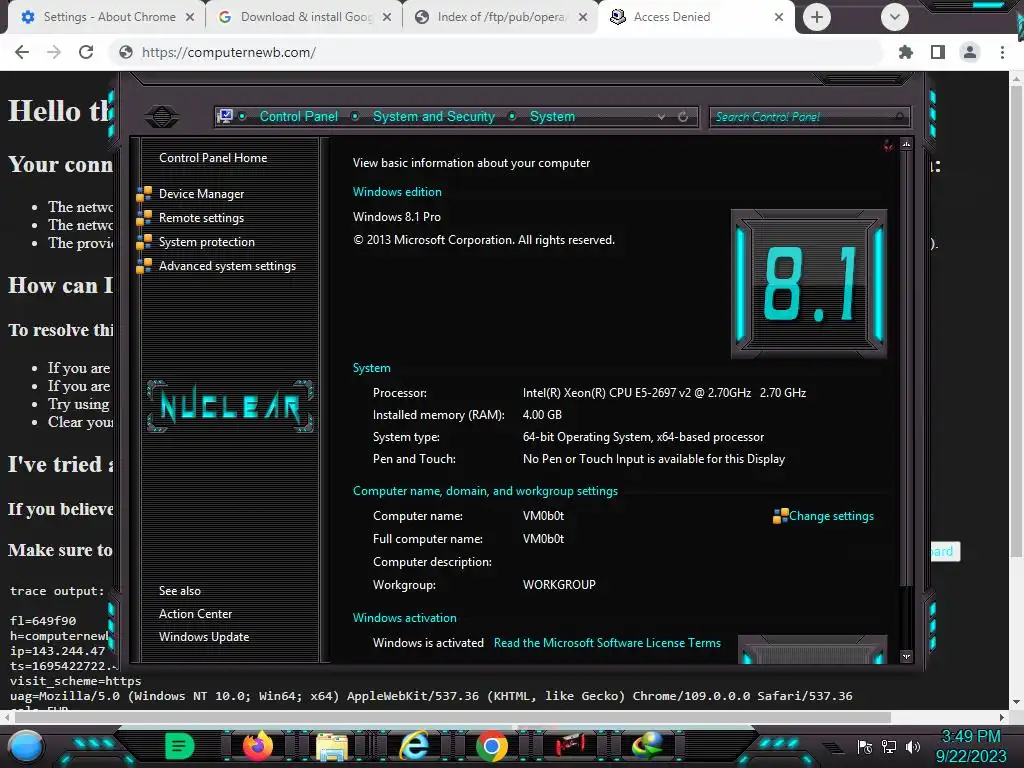Launch Firefox from taskbar
Image resolution: width=1024 pixels, height=768 pixels.
tap(257, 746)
